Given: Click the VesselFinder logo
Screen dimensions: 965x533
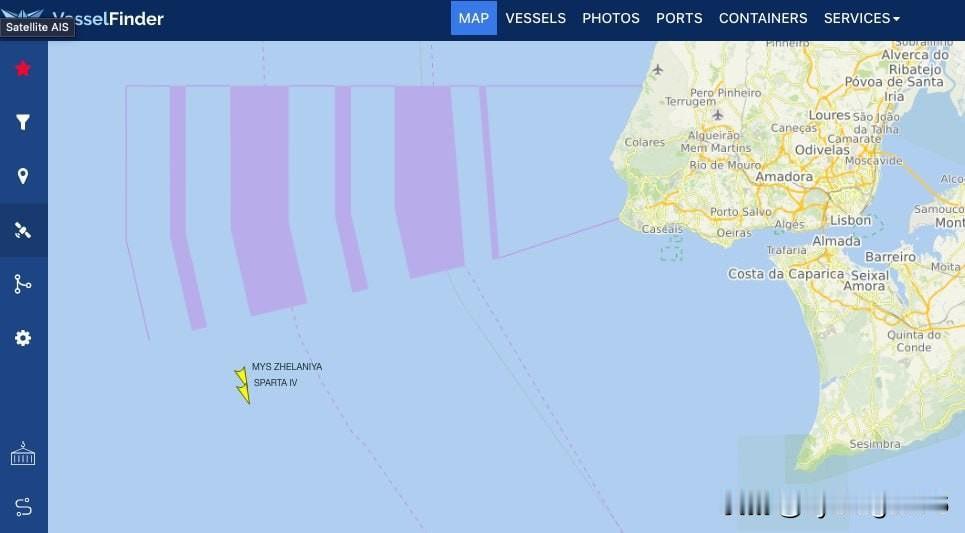Looking at the screenshot, I should [83, 18].
